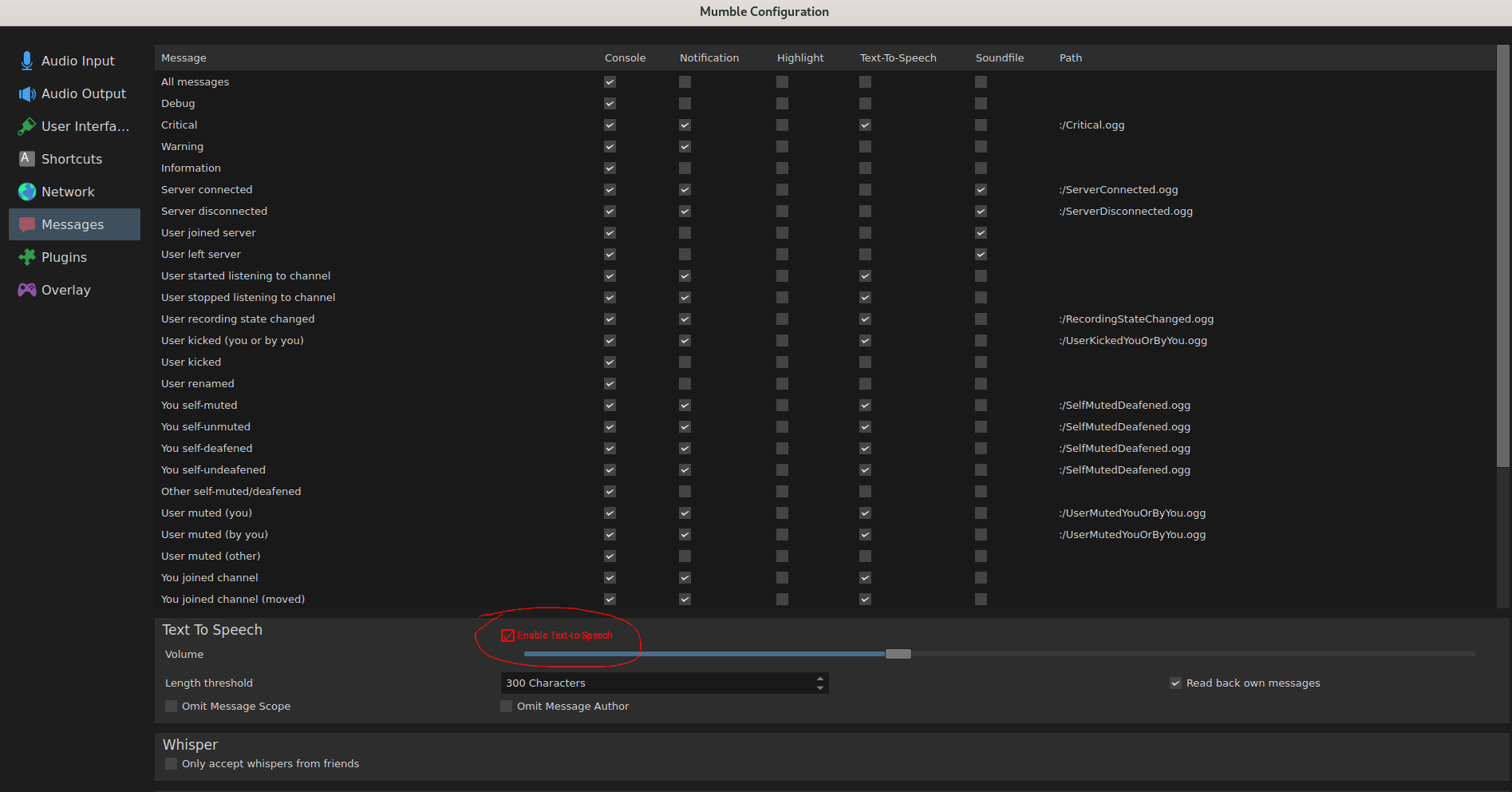Toggle Notification checkbox for Debug
Viewport: 1512px width, 792px height.
(x=685, y=103)
